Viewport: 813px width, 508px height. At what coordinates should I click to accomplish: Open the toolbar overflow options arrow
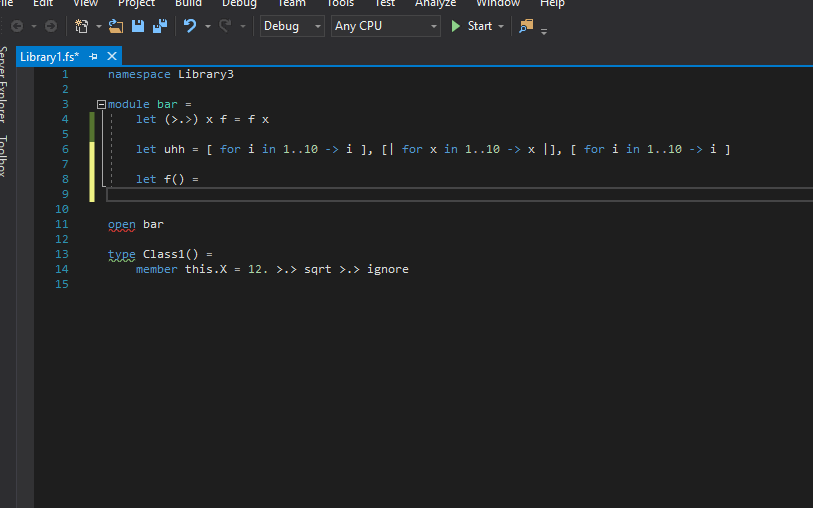point(544,32)
